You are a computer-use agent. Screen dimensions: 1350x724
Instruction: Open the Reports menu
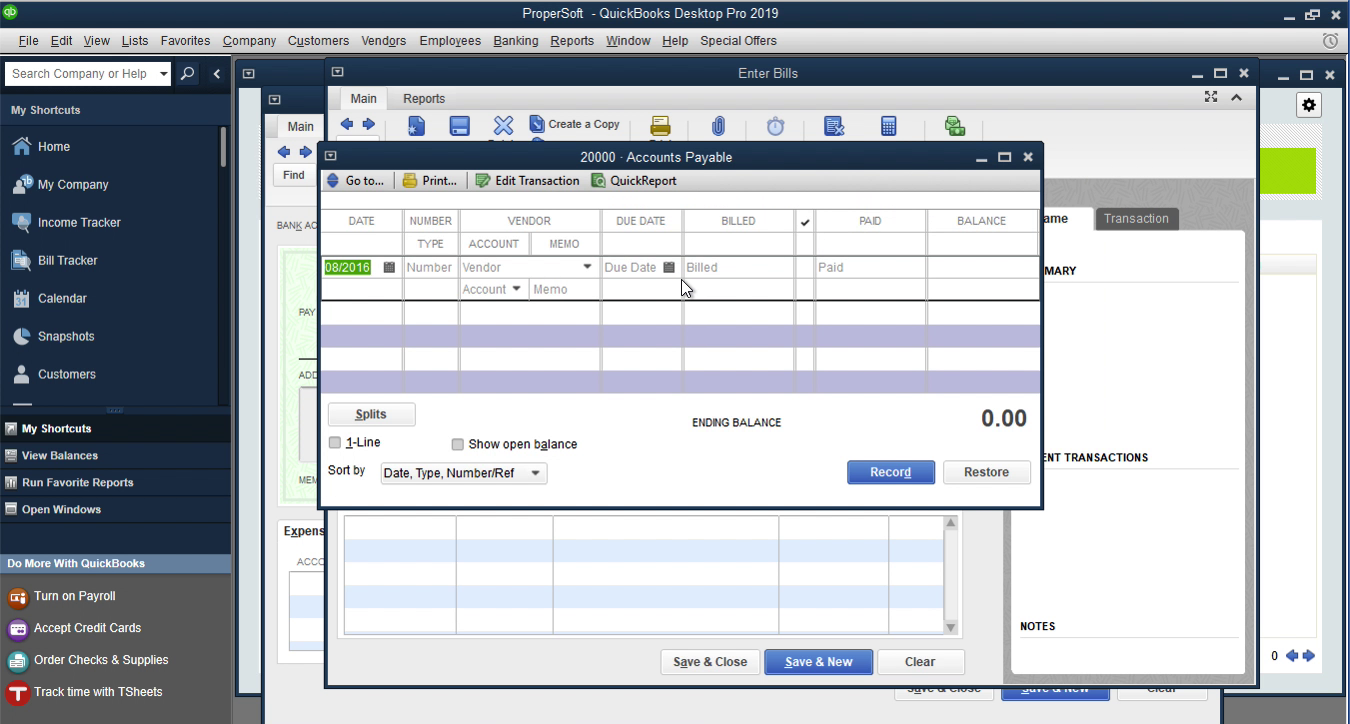572,41
